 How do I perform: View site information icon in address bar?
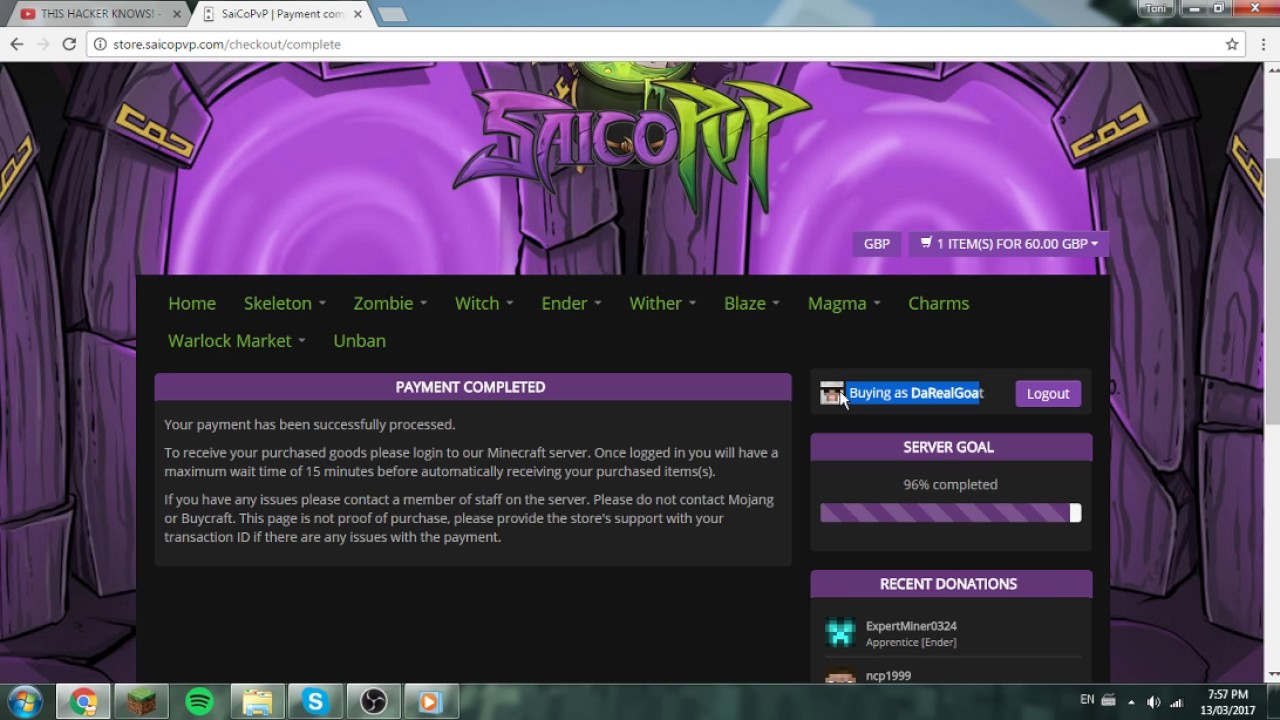[x=100, y=44]
